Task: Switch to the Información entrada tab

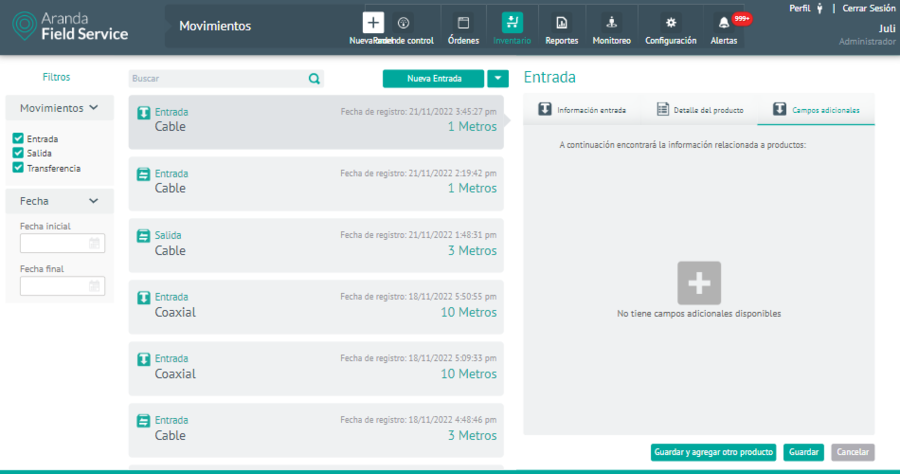Action: tap(582, 110)
